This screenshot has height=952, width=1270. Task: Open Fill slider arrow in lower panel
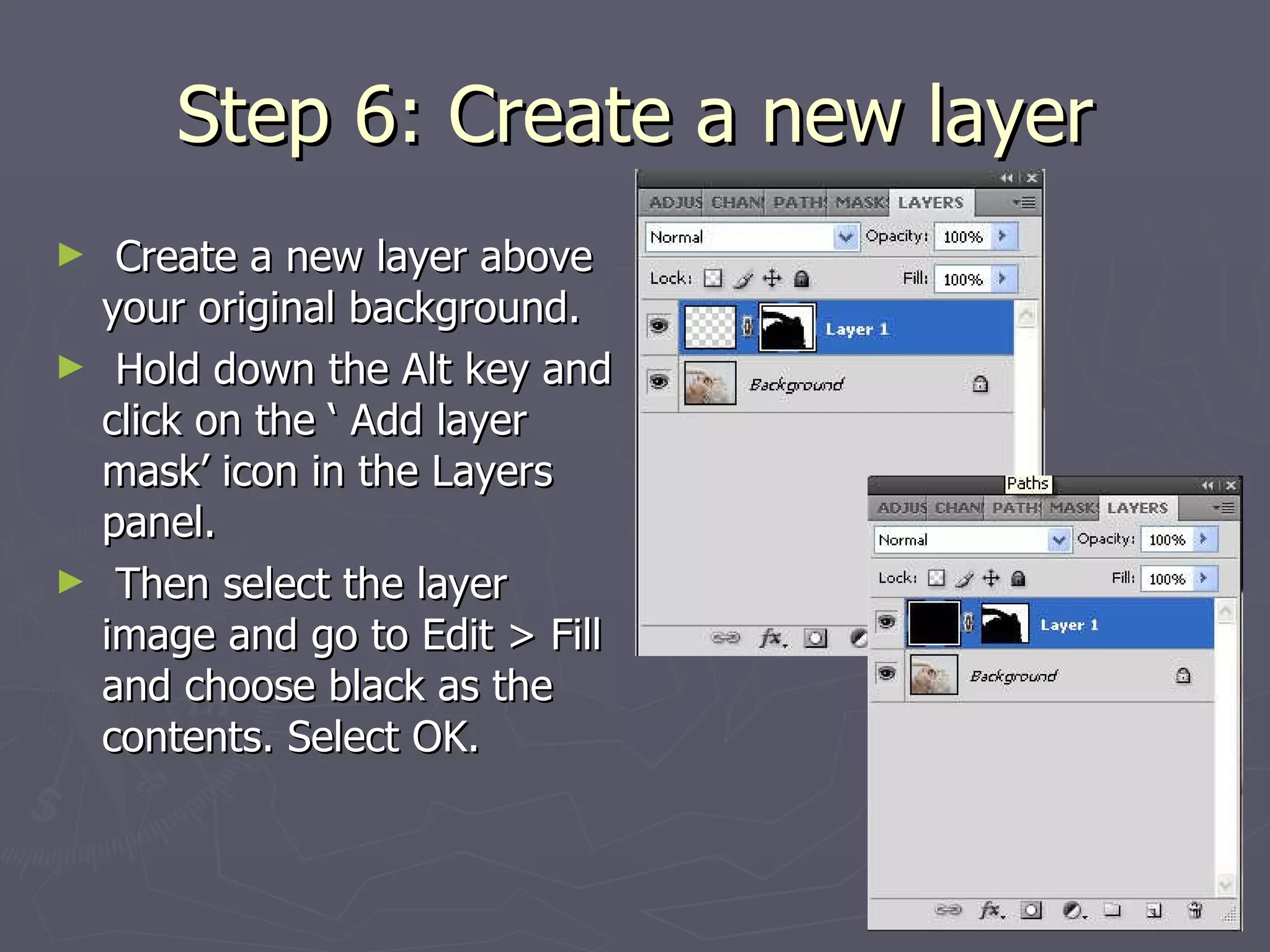point(1205,578)
